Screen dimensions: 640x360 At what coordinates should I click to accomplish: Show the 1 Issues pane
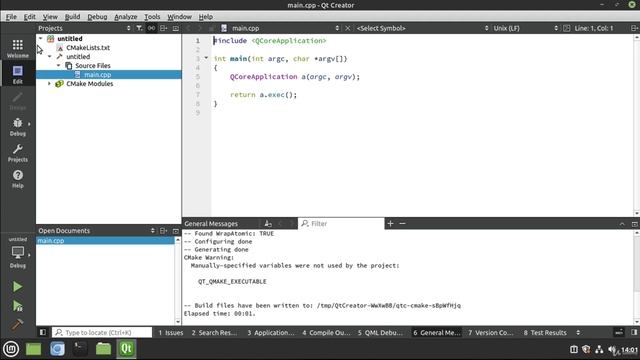pos(171,332)
